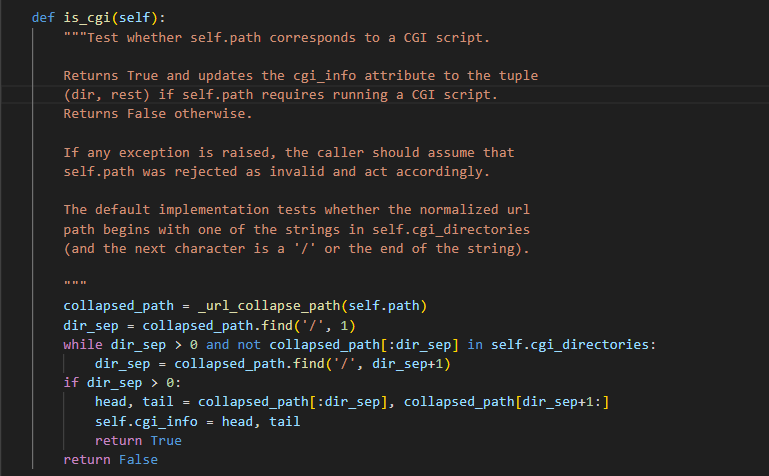Click the is_cgi function name
Viewport: 769px width, 476px height.
87,18
